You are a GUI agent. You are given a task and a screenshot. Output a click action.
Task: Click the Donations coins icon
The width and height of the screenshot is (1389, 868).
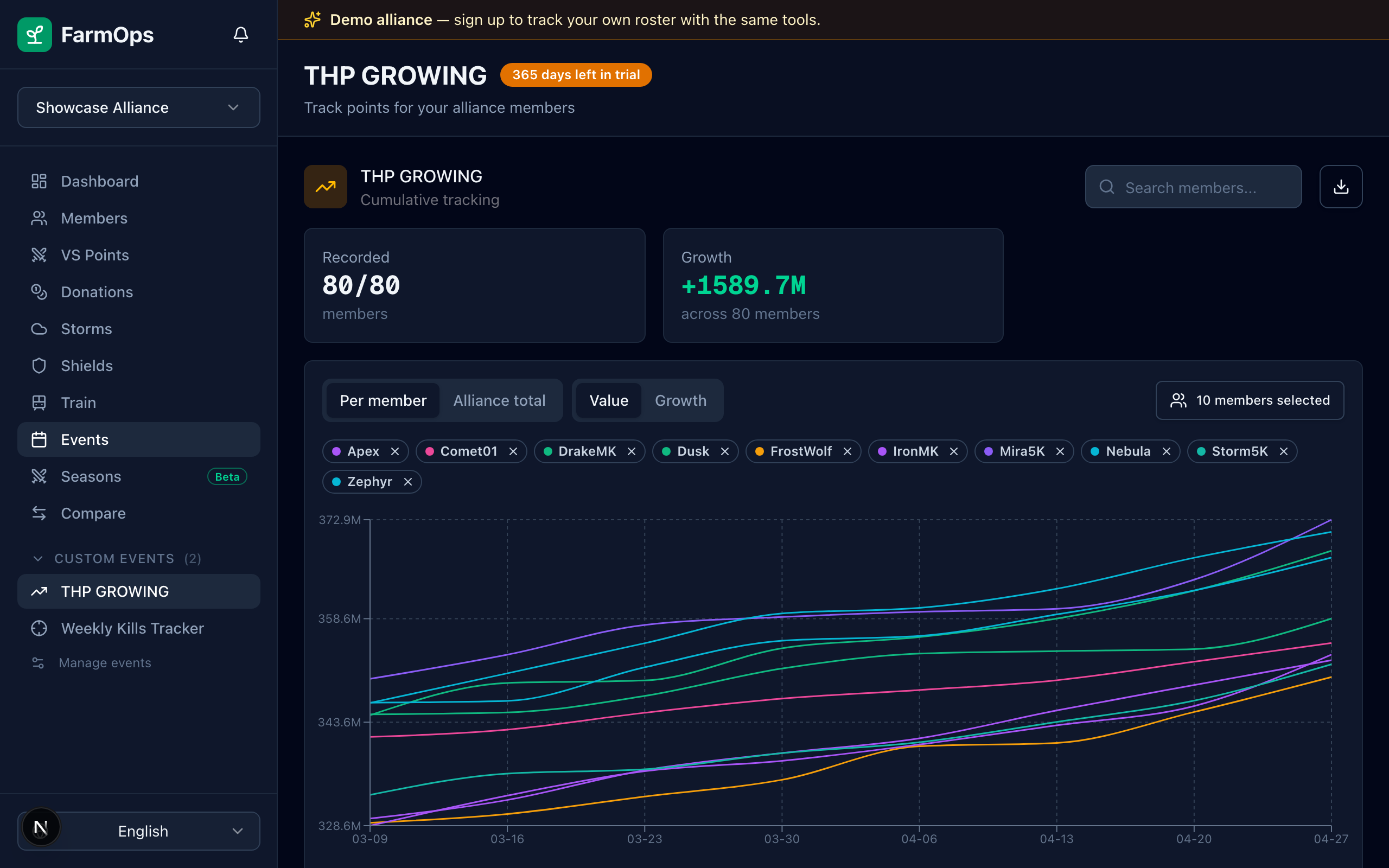tap(39, 292)
